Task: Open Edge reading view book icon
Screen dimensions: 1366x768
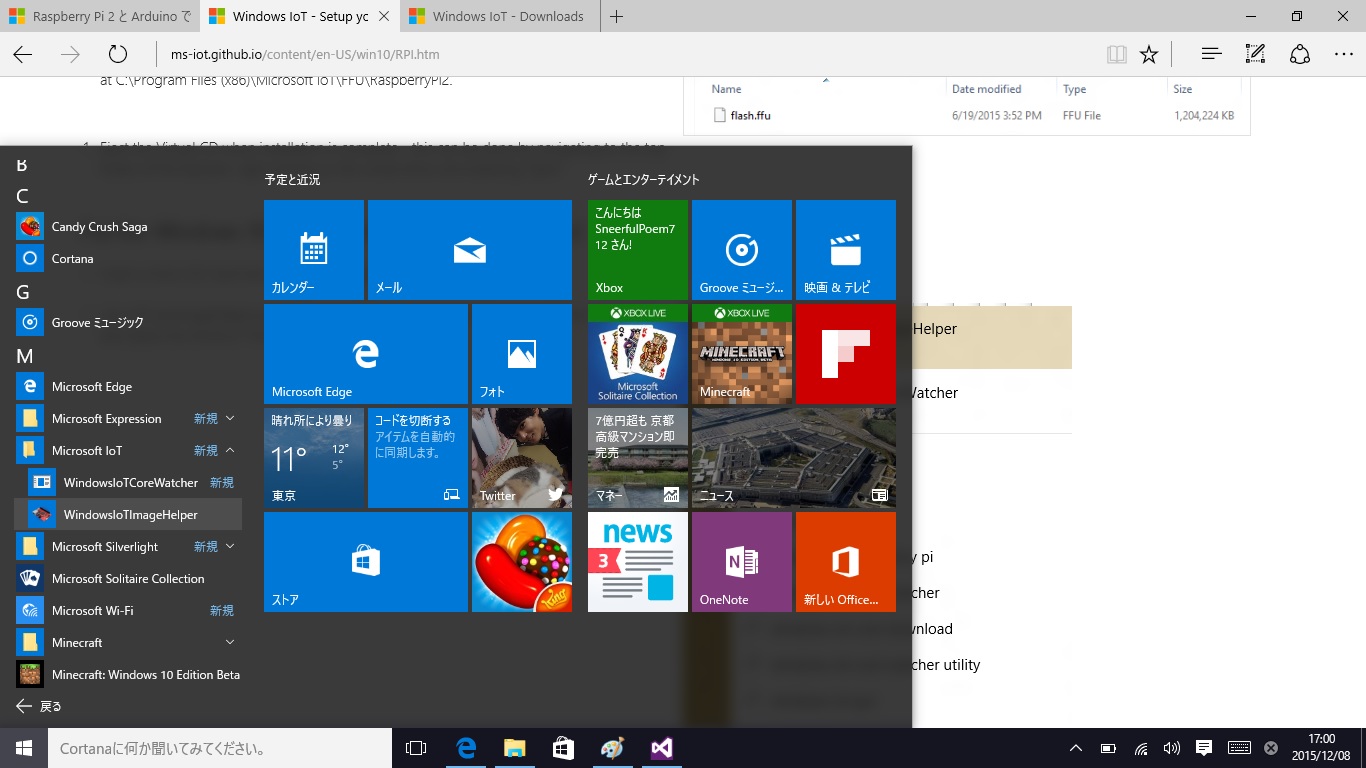Action: coord(1116,55)
